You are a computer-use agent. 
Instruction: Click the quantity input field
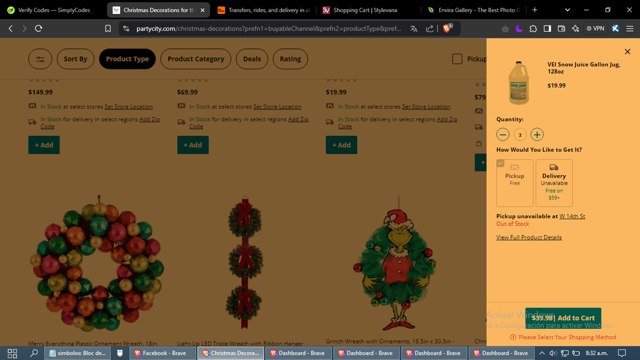(520, 135)
